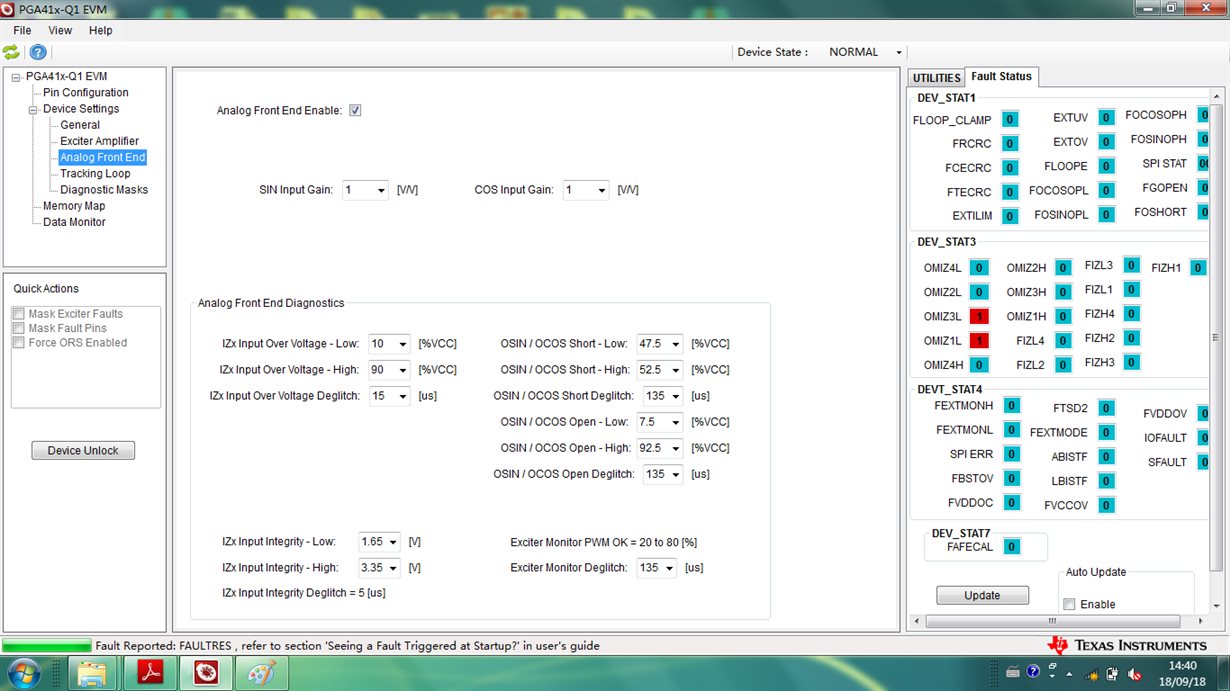Viewport: 1230px width, 691px height.
Task: Open Diagnostic Masks settings
Action: 104,189
